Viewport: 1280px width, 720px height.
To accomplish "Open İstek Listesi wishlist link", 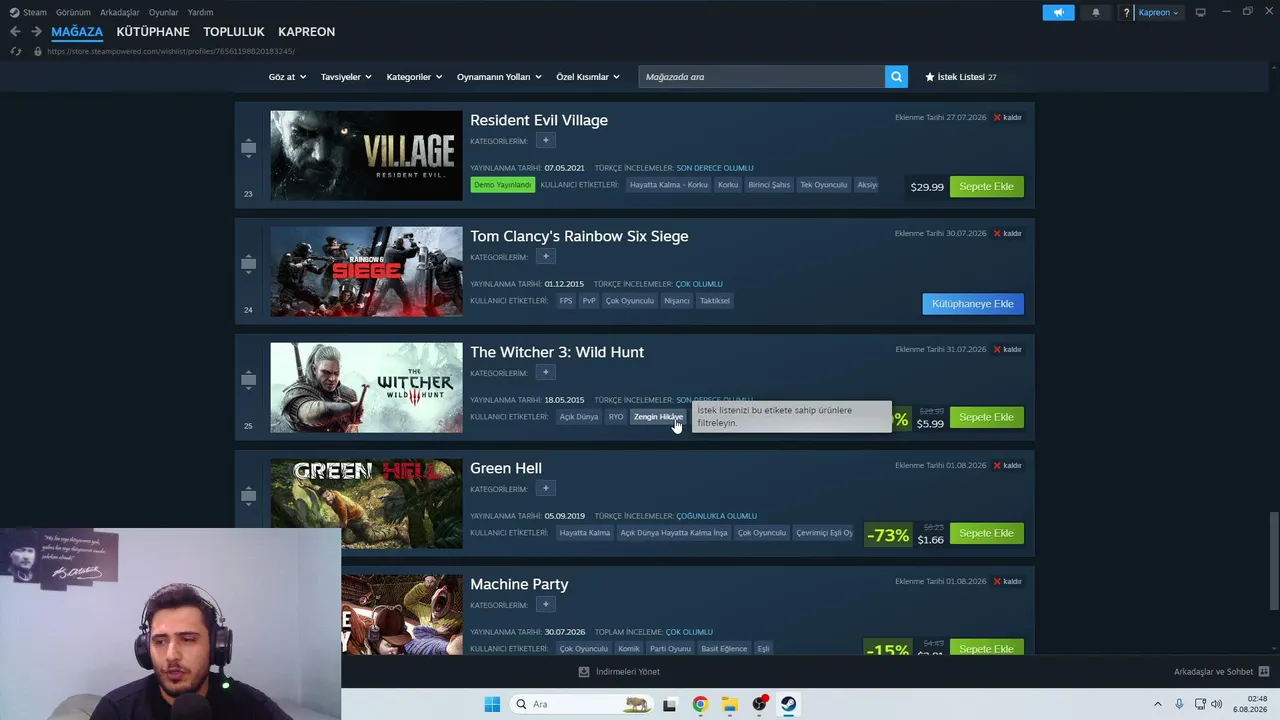I will (x=961, y=77).
